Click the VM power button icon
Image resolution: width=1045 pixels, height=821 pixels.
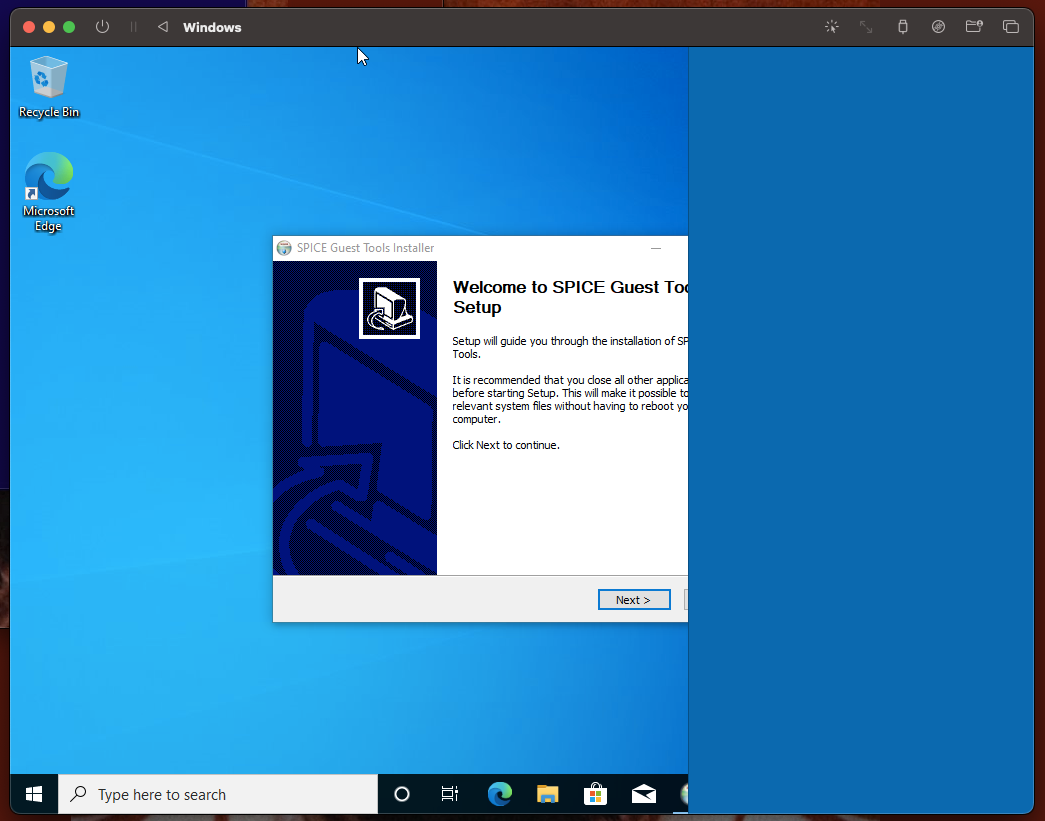click(x=102, y=27)
